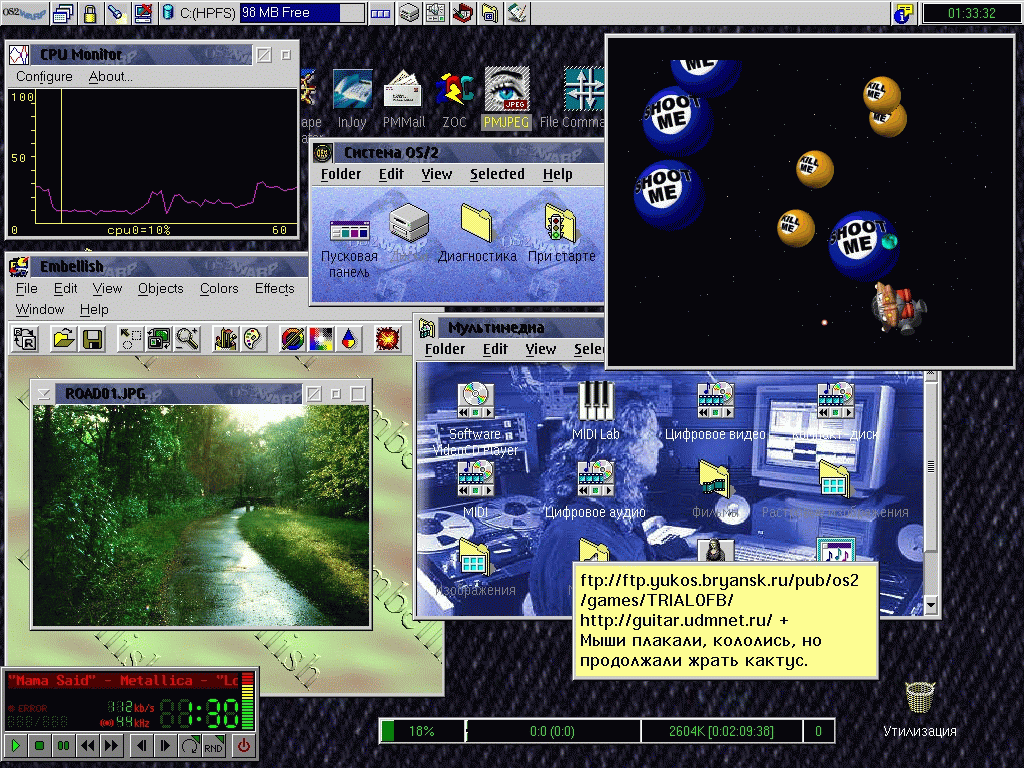Skip to next track in MP3 player
The image size is (1024, 768).
165,745
